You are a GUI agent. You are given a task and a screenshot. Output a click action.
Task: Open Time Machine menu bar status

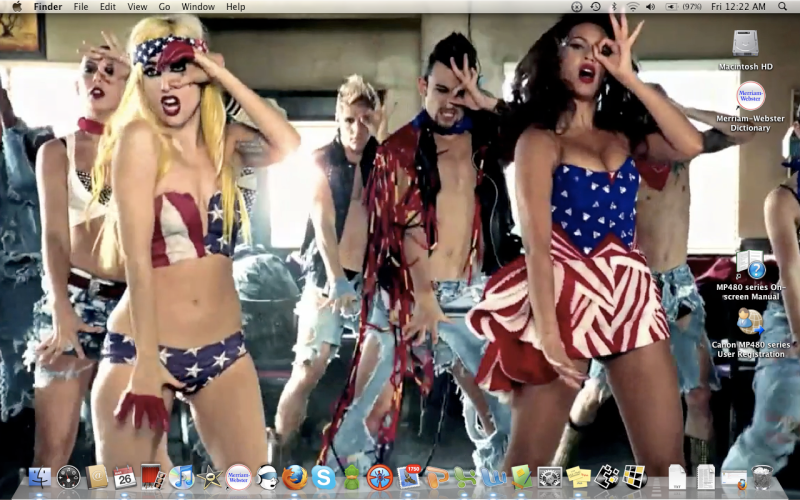(595, 7)
